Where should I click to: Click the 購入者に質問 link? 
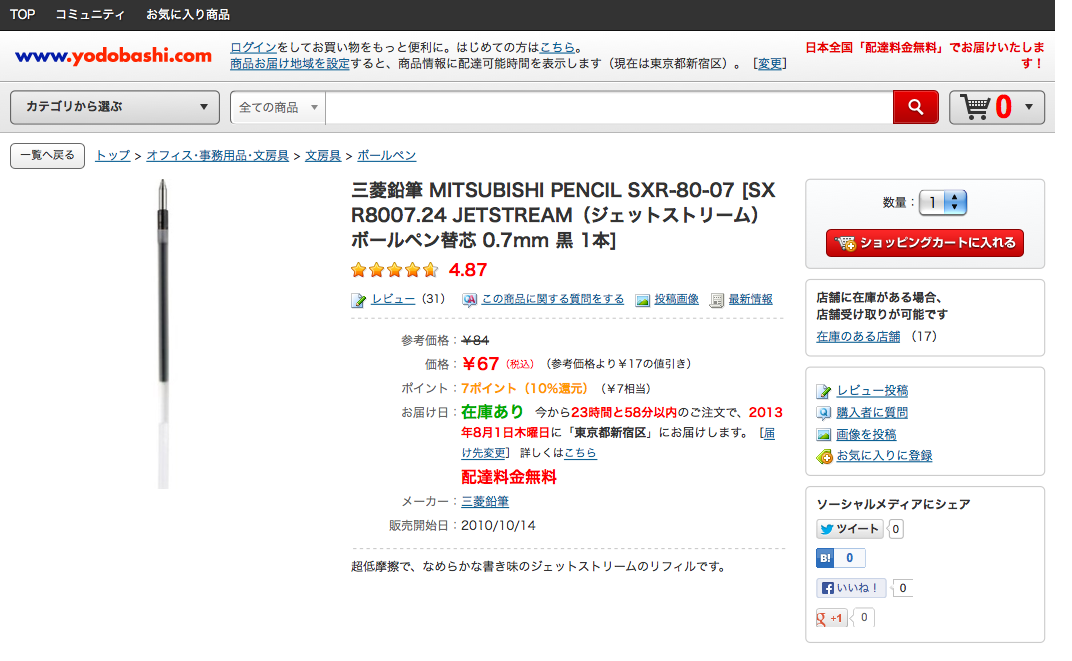click(872, 413)
